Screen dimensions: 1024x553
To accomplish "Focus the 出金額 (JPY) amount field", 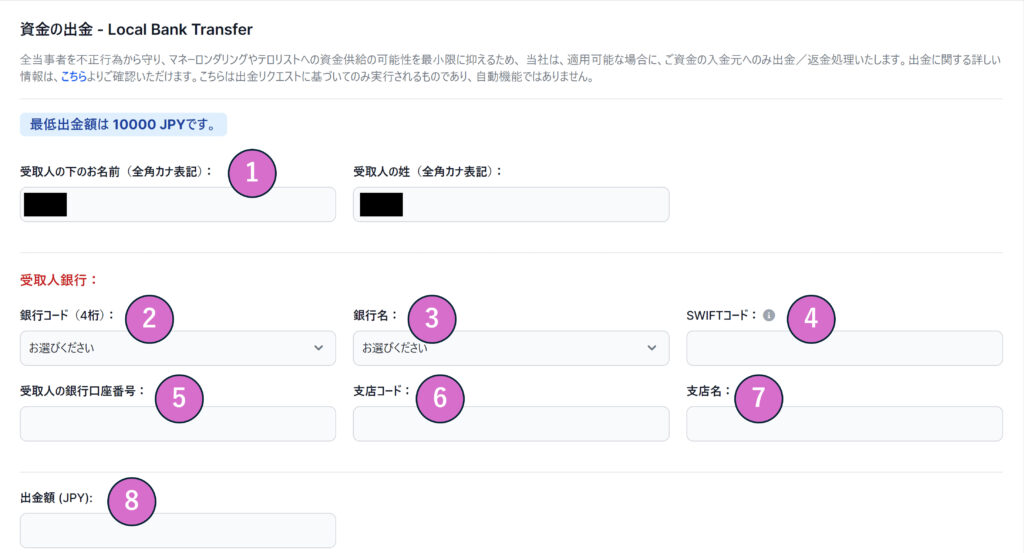I will 177,530.
